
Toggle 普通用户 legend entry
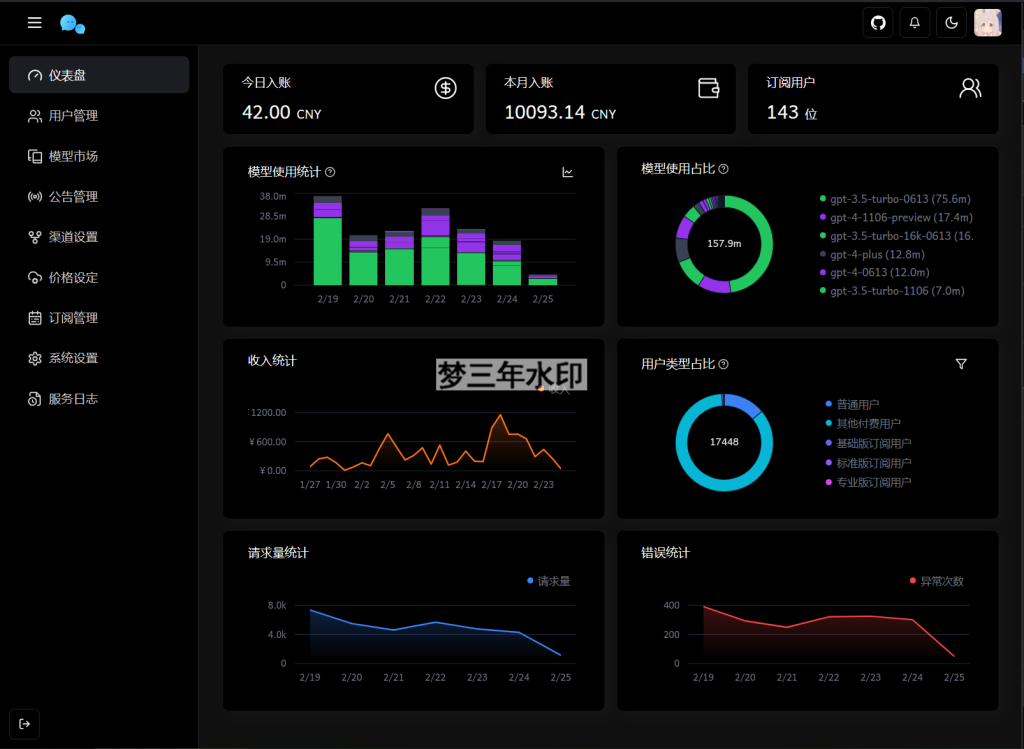tap(852, 404)
